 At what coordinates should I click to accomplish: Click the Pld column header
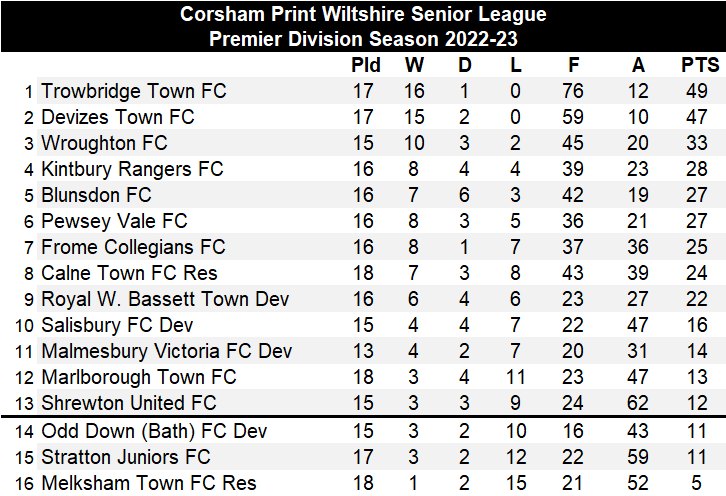click(x=365, y=65)
